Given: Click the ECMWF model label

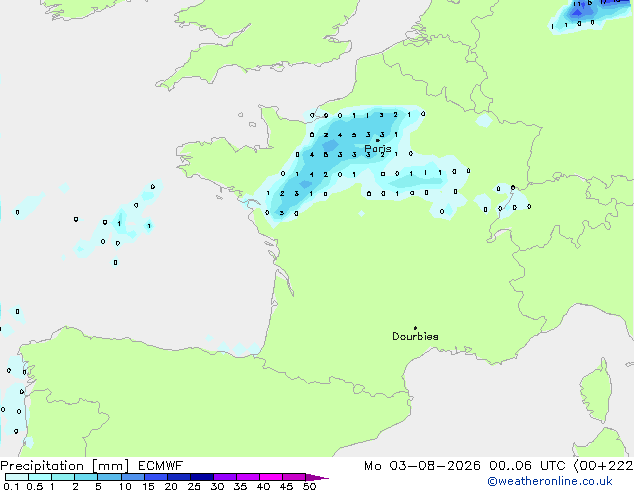Looking at the screenshot, I should 161,466.
